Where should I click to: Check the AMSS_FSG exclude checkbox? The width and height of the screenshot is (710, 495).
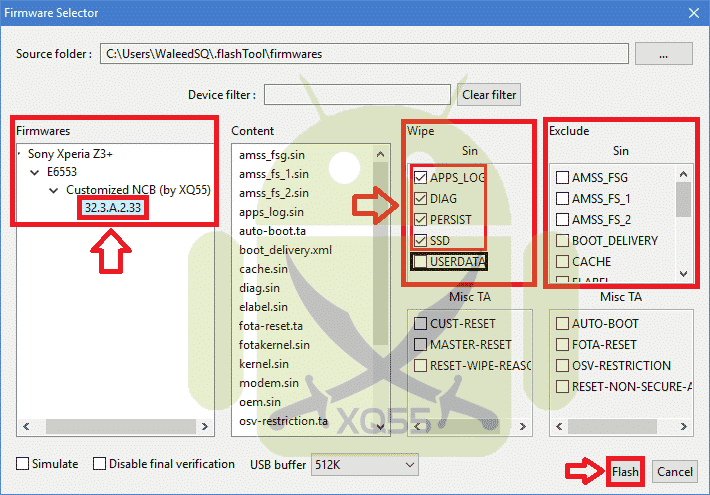pyautogui.click(x=562, y=178)
